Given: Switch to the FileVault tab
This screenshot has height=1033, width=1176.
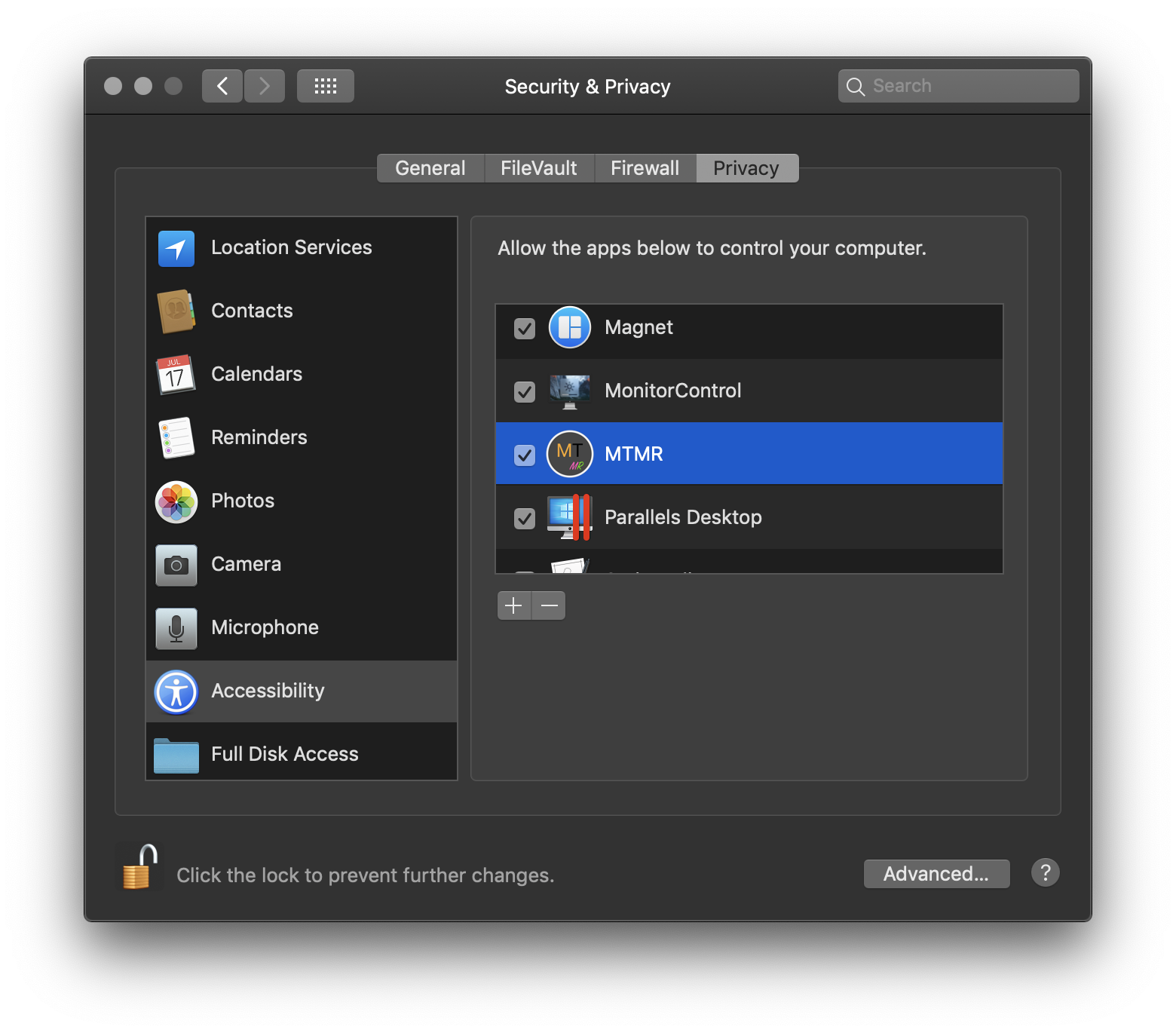Looking at the screenshot, I should tap(538, 167).
